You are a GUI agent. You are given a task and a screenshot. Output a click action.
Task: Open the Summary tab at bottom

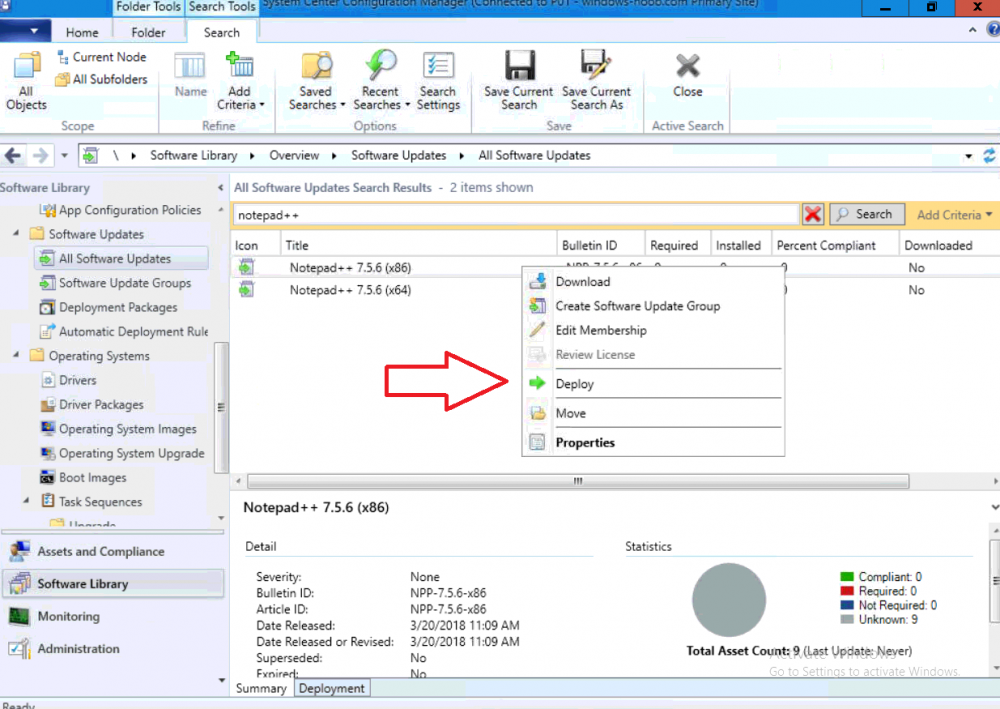coord(261,689)
